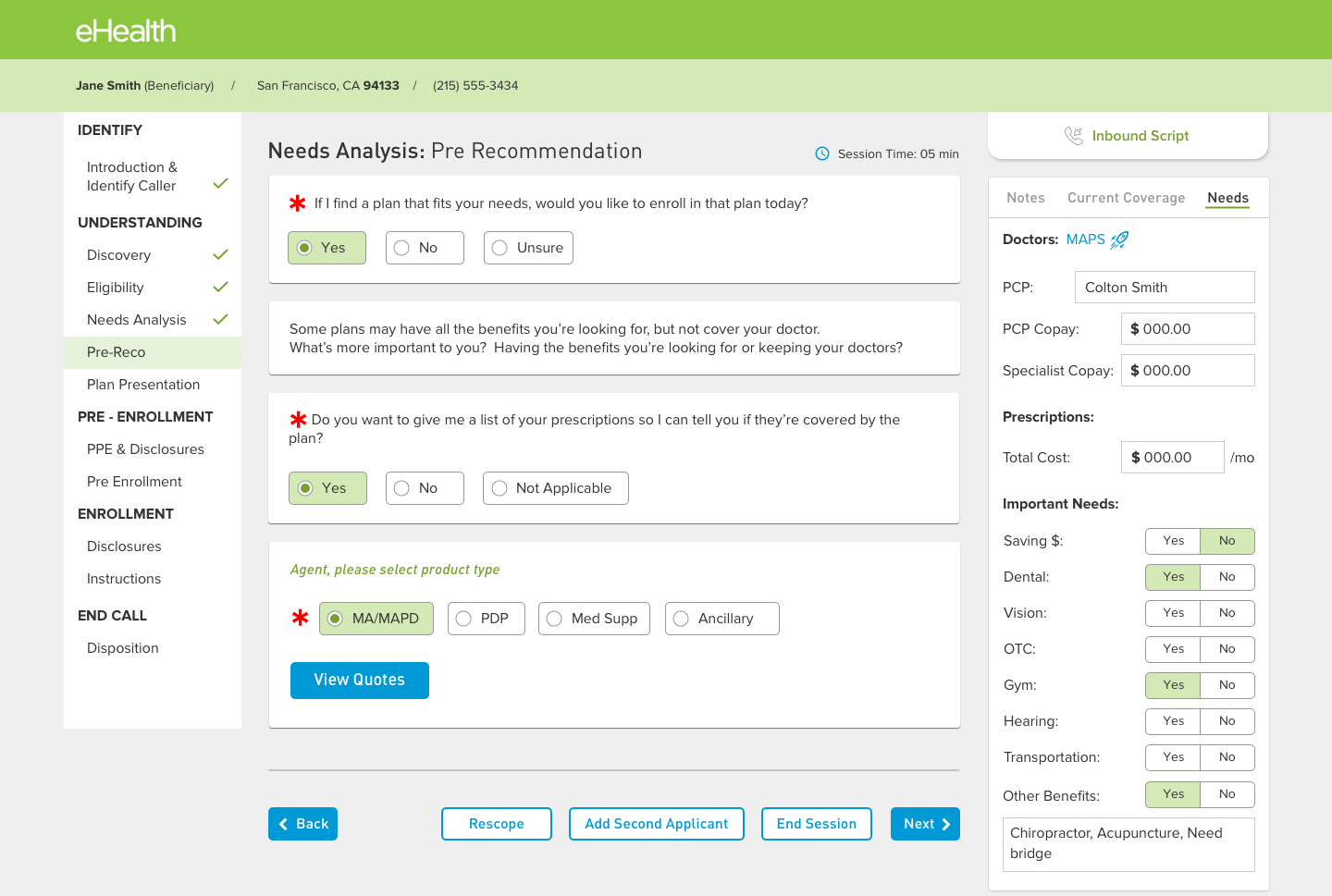Select Unsure for enrolling today

[528, 248]
